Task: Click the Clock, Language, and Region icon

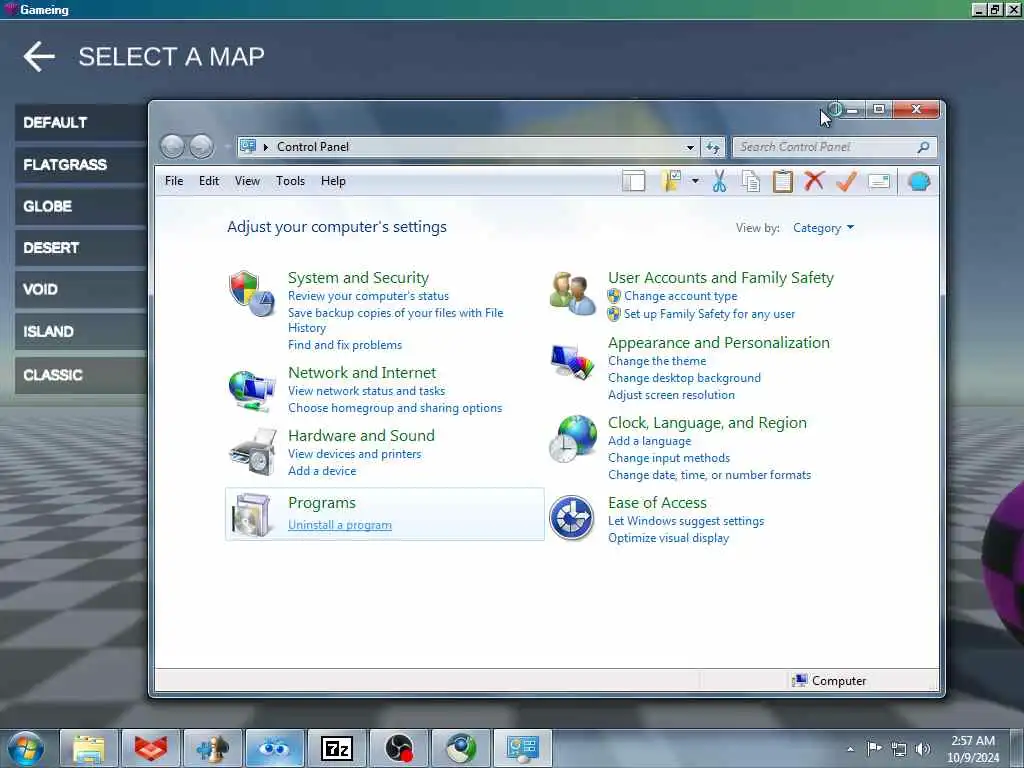Action: 572,439
